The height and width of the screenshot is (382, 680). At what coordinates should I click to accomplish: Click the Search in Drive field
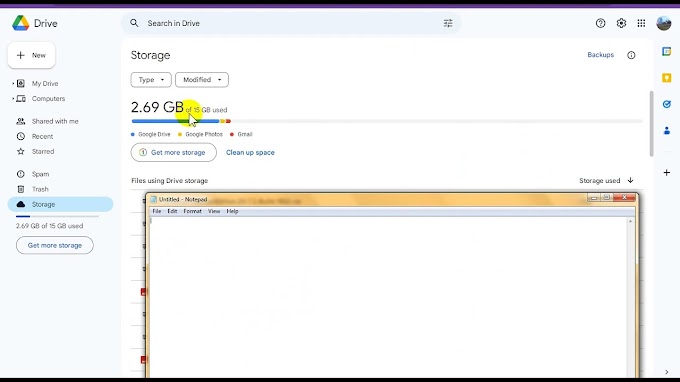(291, 23)
